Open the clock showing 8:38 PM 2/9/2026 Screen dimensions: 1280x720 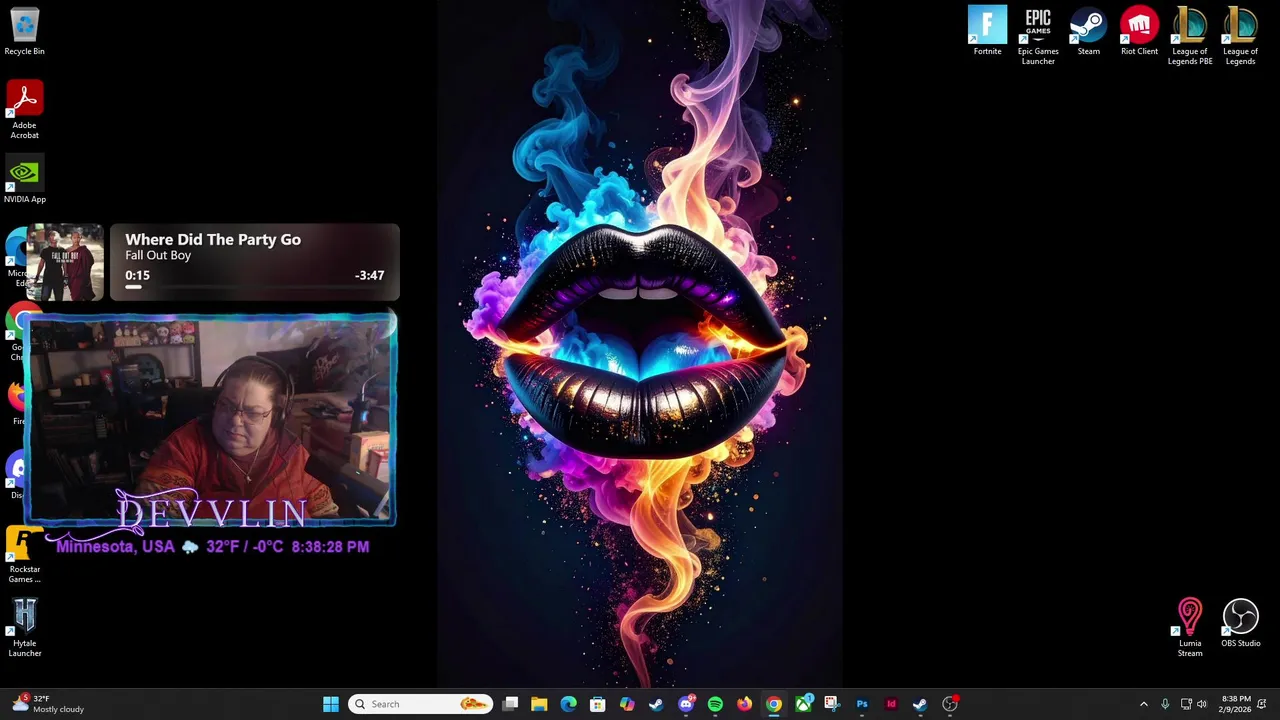(x=1236, y=704)
